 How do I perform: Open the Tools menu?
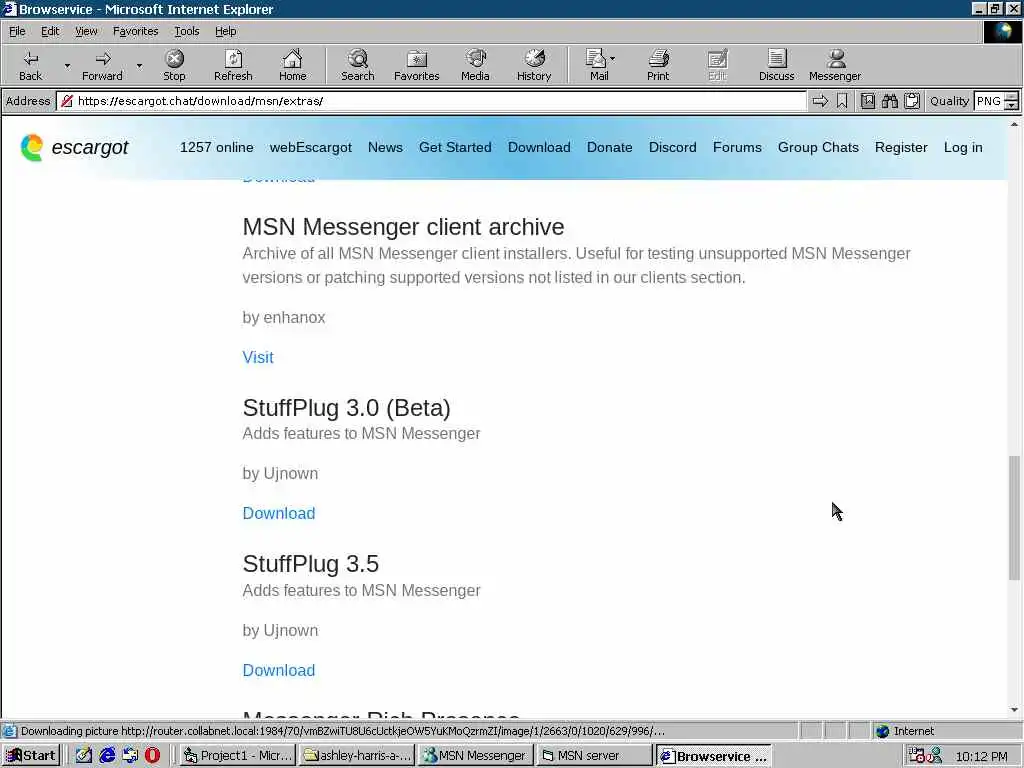tap(187, 31)
